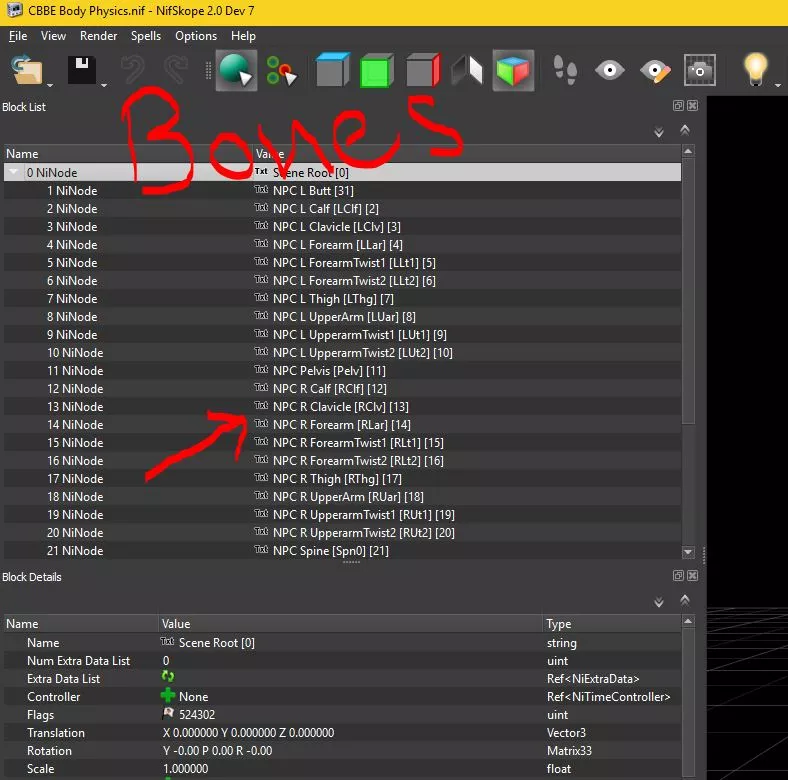Toggle the eye with pencil icon
788x780 pixels.
pos(655,70)
